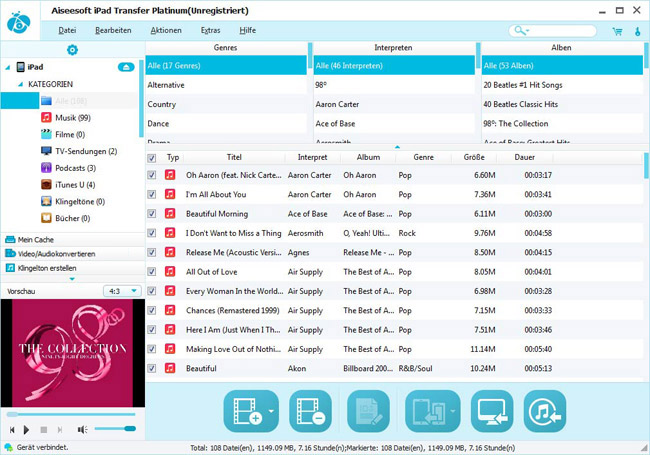Open the TV-Sendungen (2) category
The height and width of the screenshot is (455, 650).
79,151
